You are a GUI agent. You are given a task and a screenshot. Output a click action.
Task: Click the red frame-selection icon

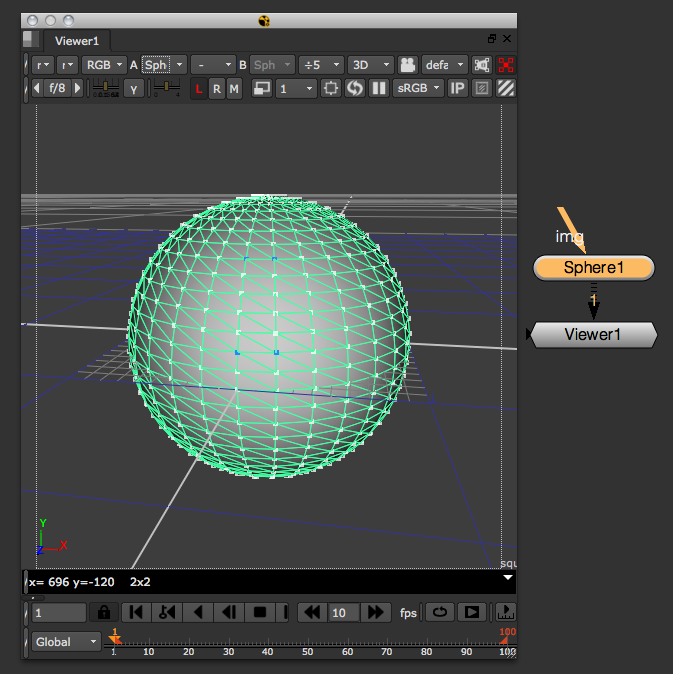click(506, 65)
